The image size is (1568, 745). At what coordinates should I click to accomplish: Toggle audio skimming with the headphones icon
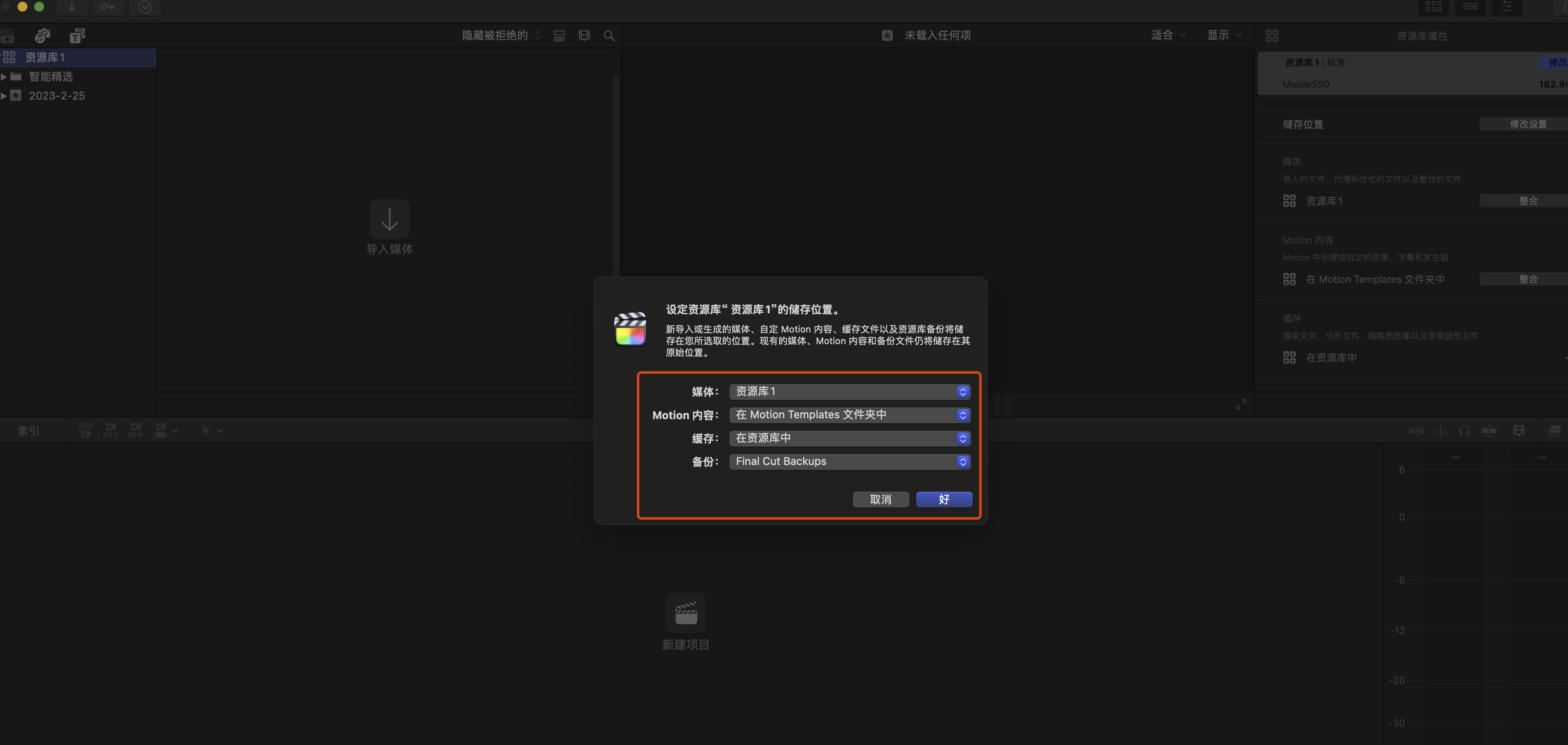click(1465, 431)
